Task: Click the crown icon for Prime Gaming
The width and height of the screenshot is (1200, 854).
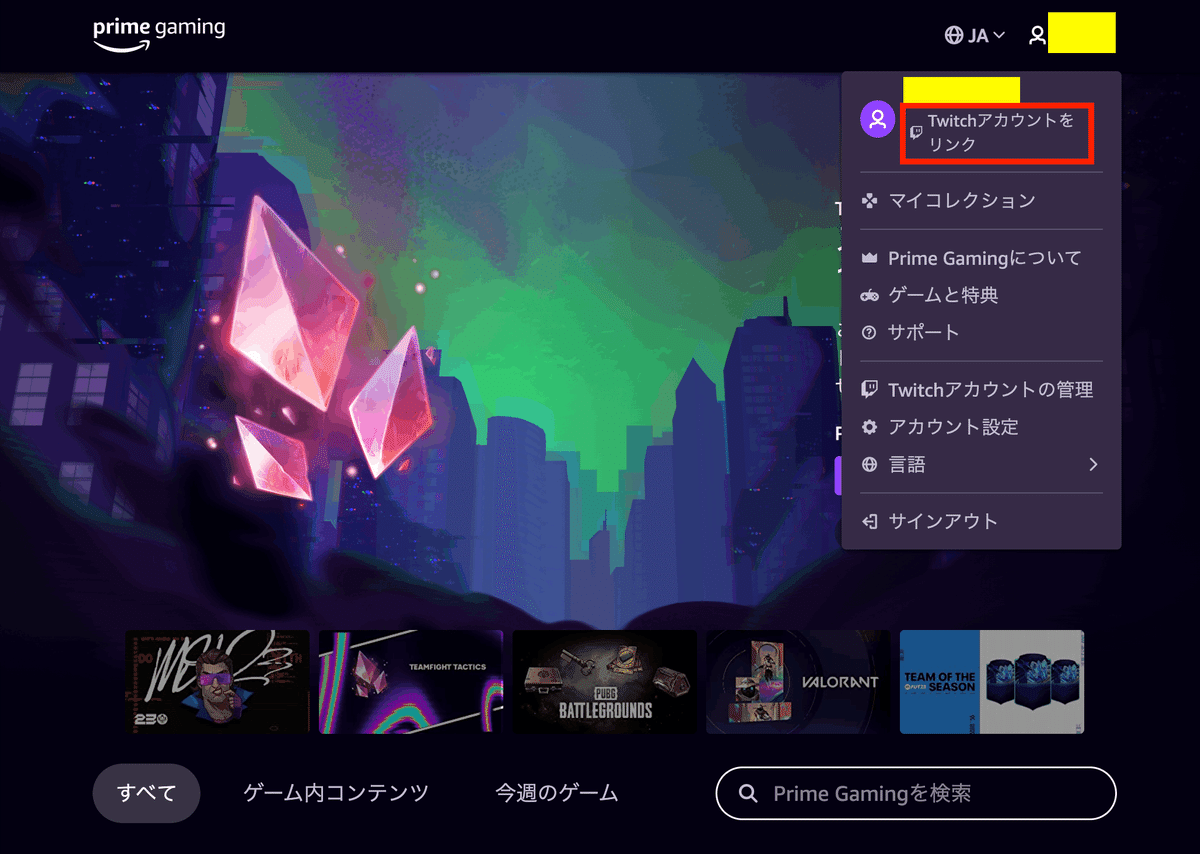Action: (870, 258)
